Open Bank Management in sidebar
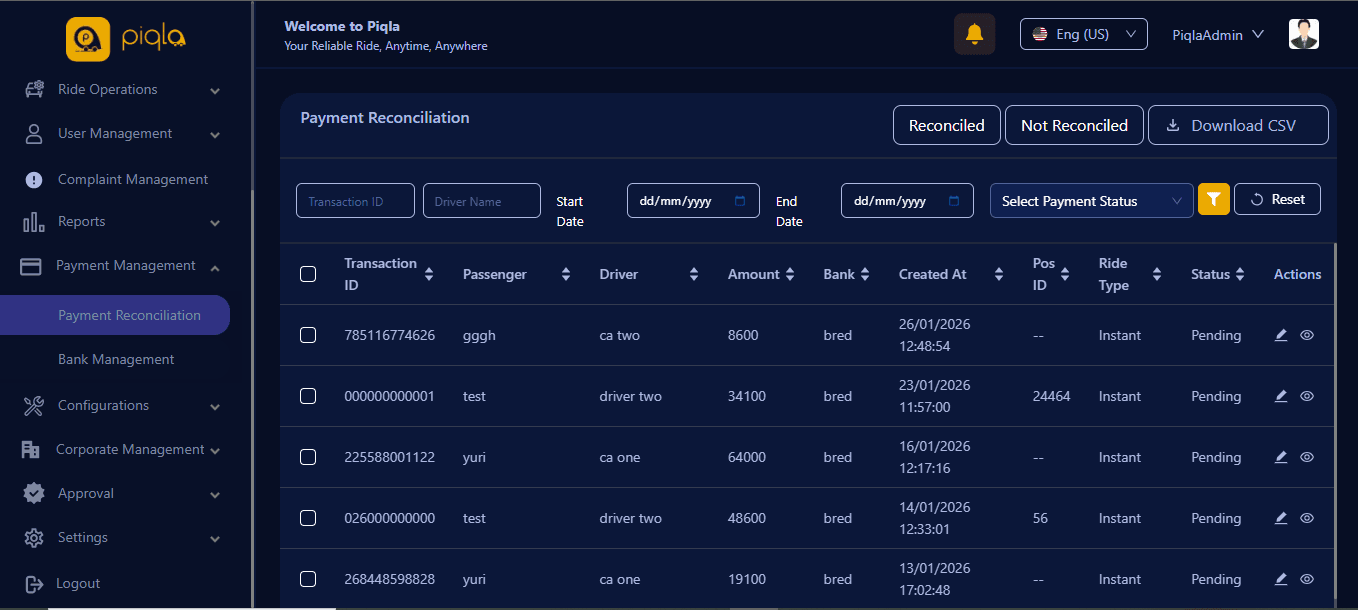The height and width of the screenshot is (610, 1358). [x=116, y=359]
